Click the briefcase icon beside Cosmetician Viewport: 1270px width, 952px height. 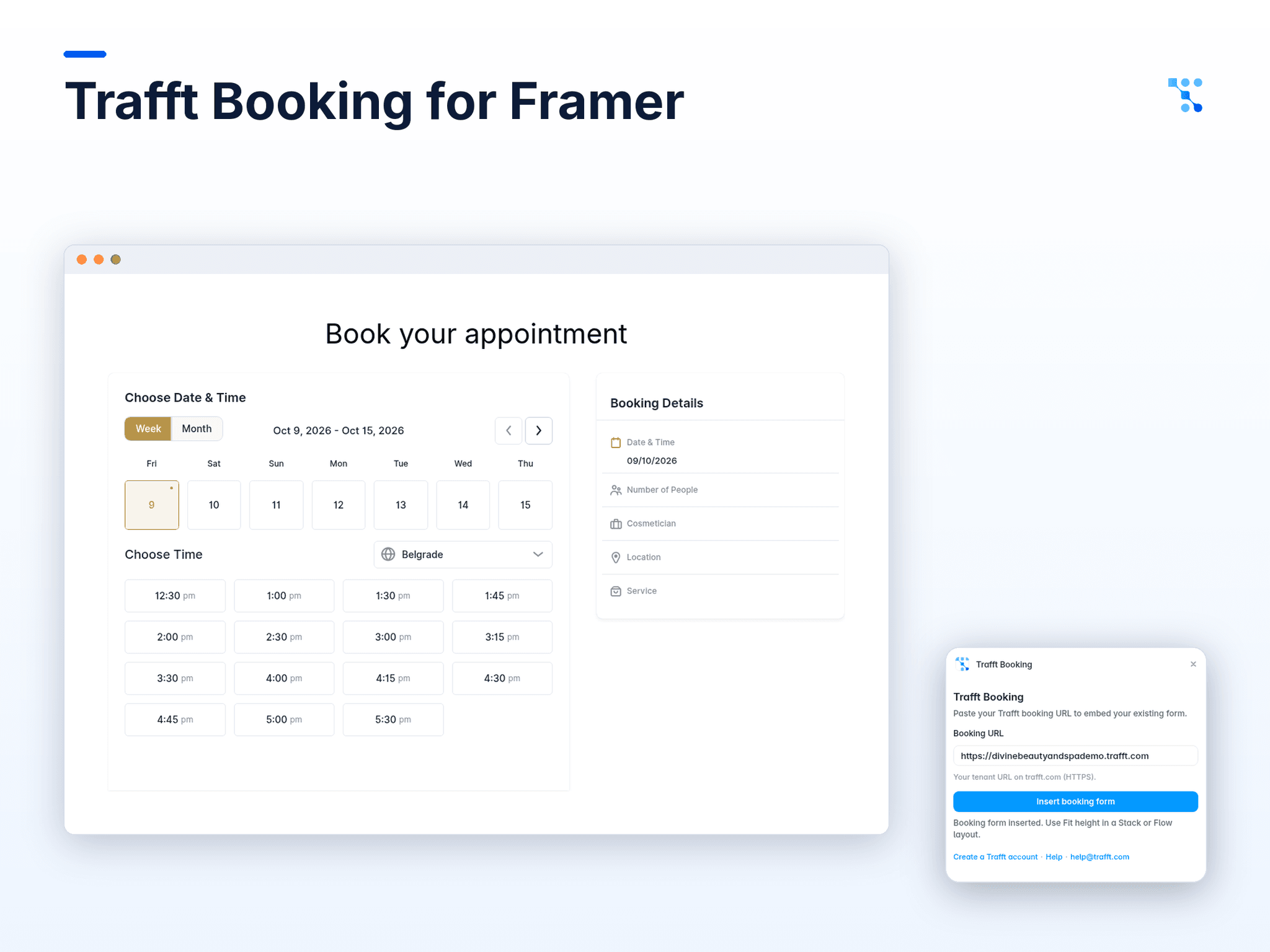tap(616, 524)
